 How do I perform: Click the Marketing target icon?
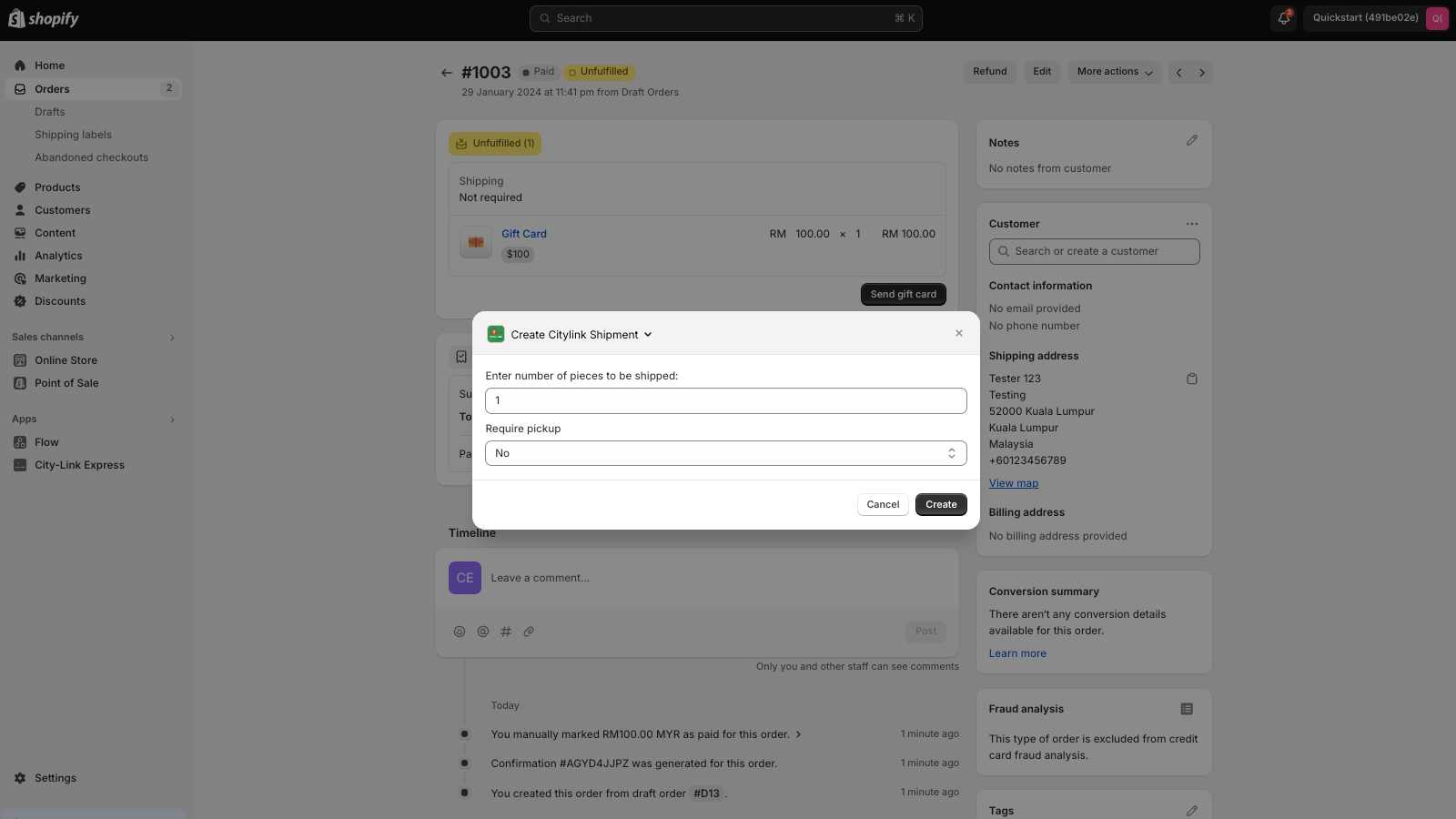pyautogui.click(x=20, y=278)
